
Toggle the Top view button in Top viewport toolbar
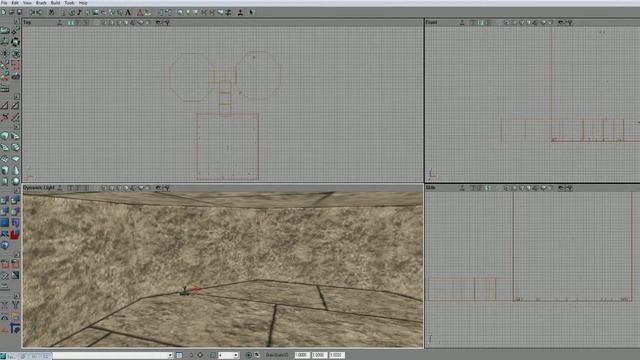tap(70, 23)
